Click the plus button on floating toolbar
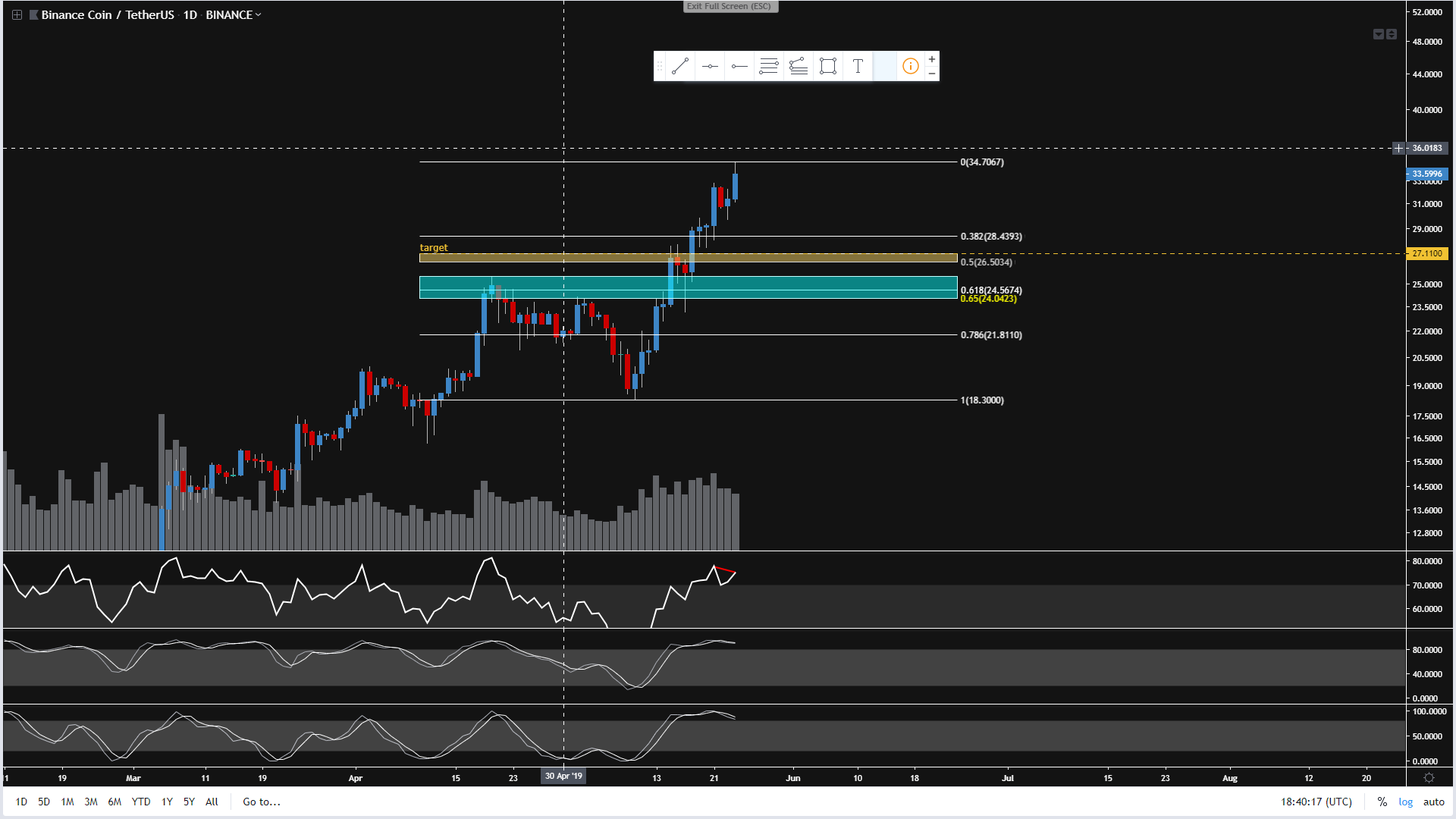 pos(932,59)
